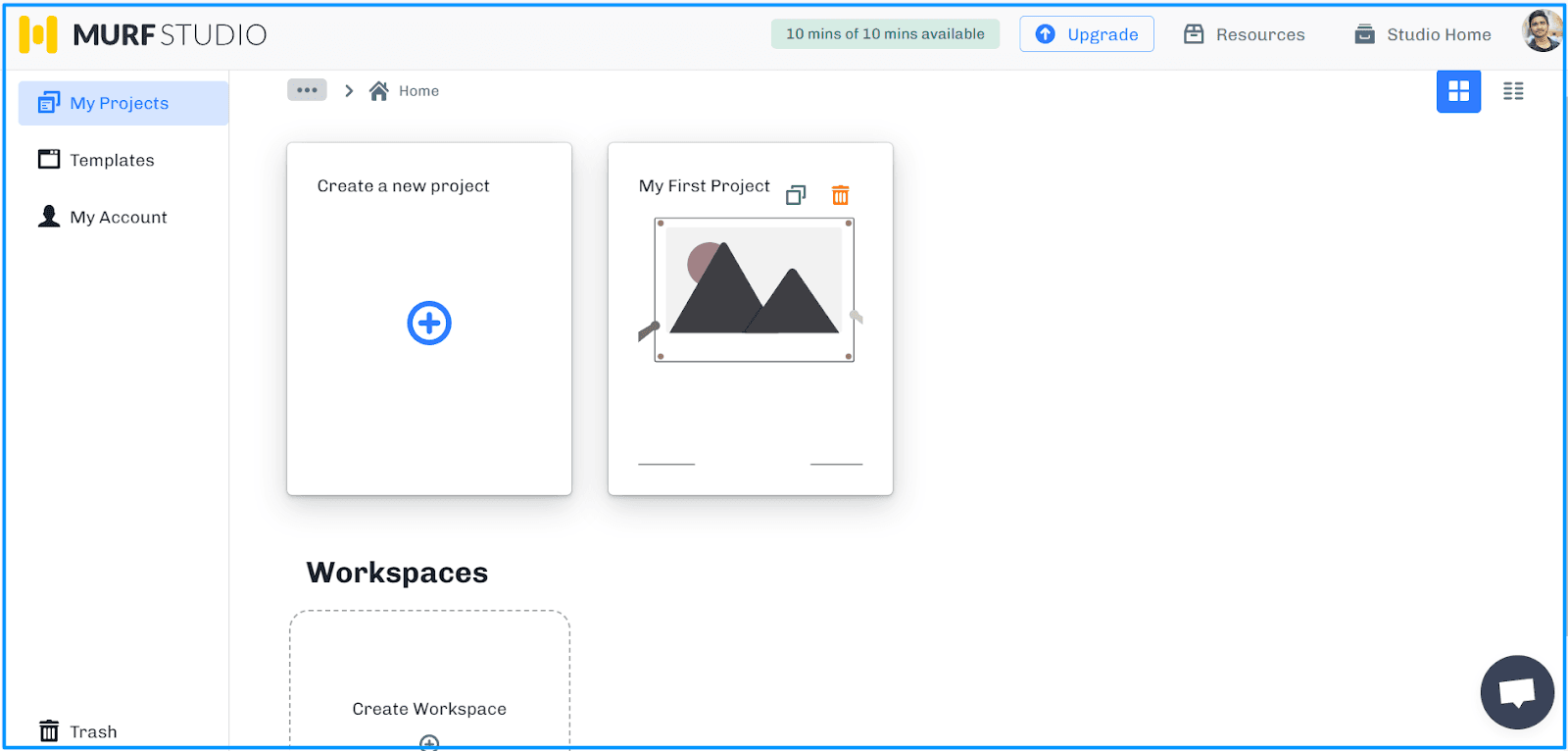Switch to list view

[1513, 91]
